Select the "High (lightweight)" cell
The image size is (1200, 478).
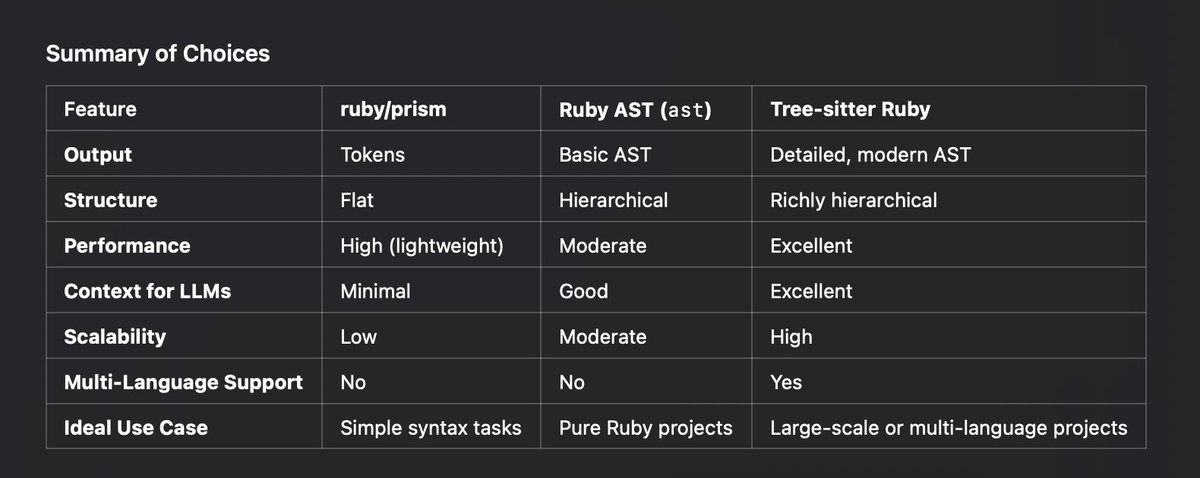[421, 245]
